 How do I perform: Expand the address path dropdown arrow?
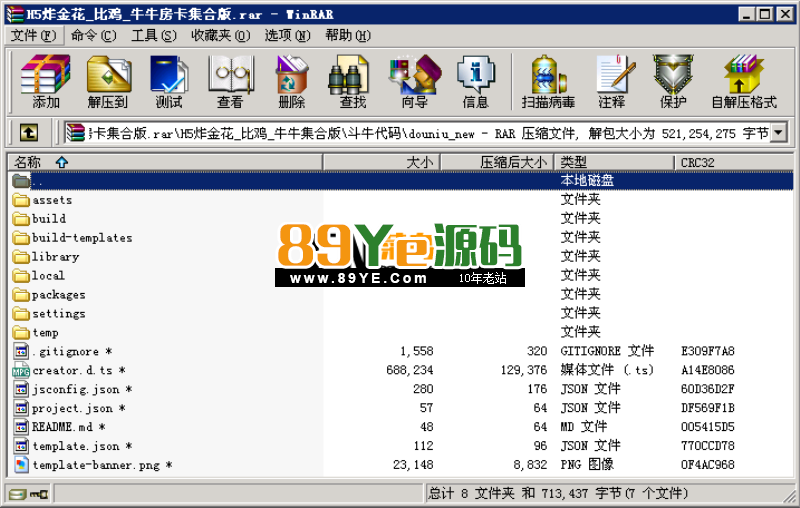pos(778,132)
